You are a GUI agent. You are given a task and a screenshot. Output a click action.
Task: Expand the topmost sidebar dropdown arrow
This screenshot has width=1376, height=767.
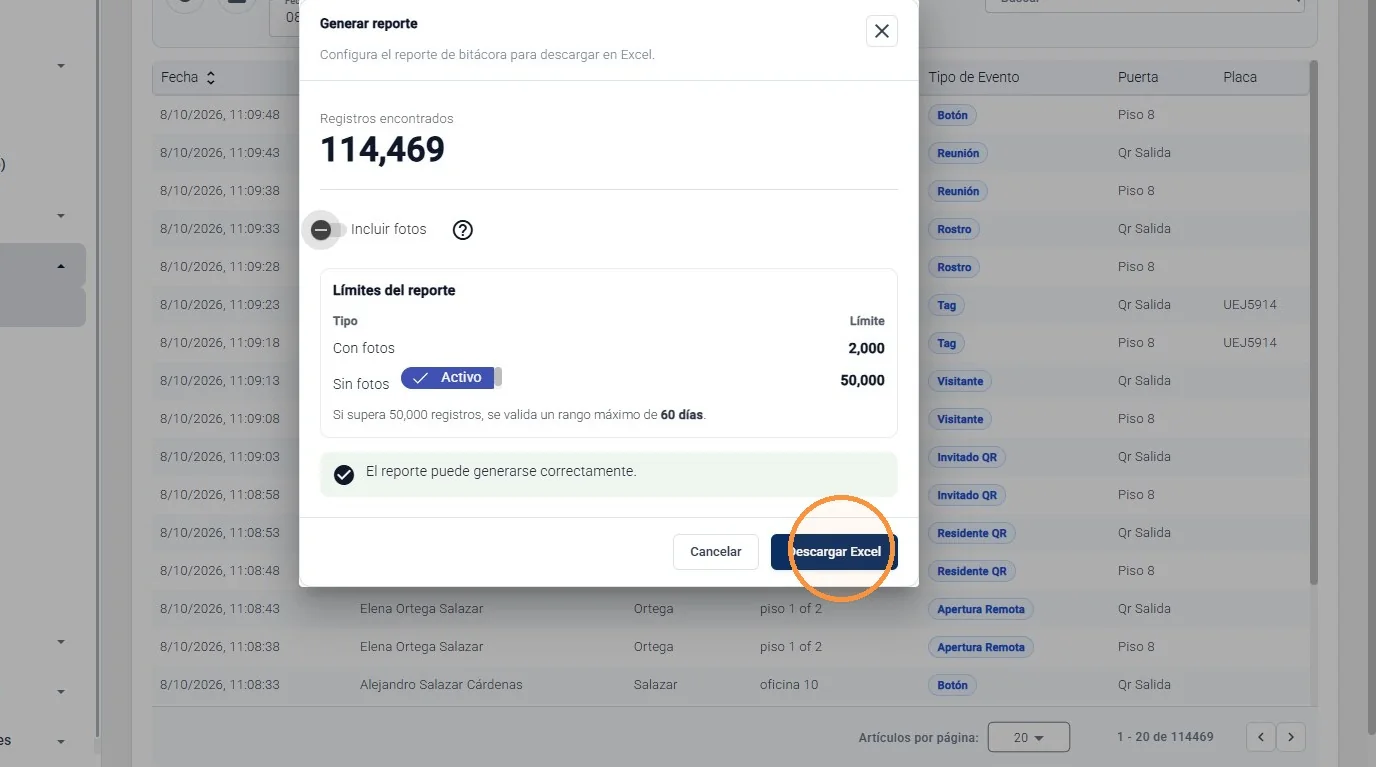coord(61,66)
